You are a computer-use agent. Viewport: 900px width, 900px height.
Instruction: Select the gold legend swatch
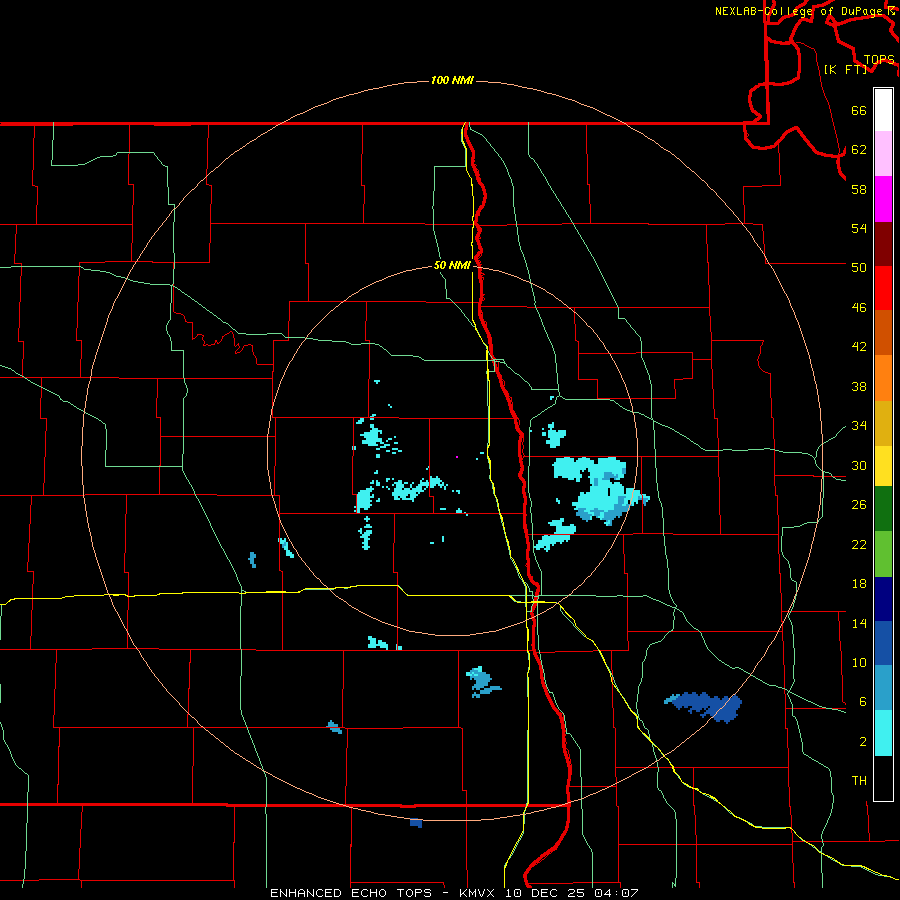883,423
